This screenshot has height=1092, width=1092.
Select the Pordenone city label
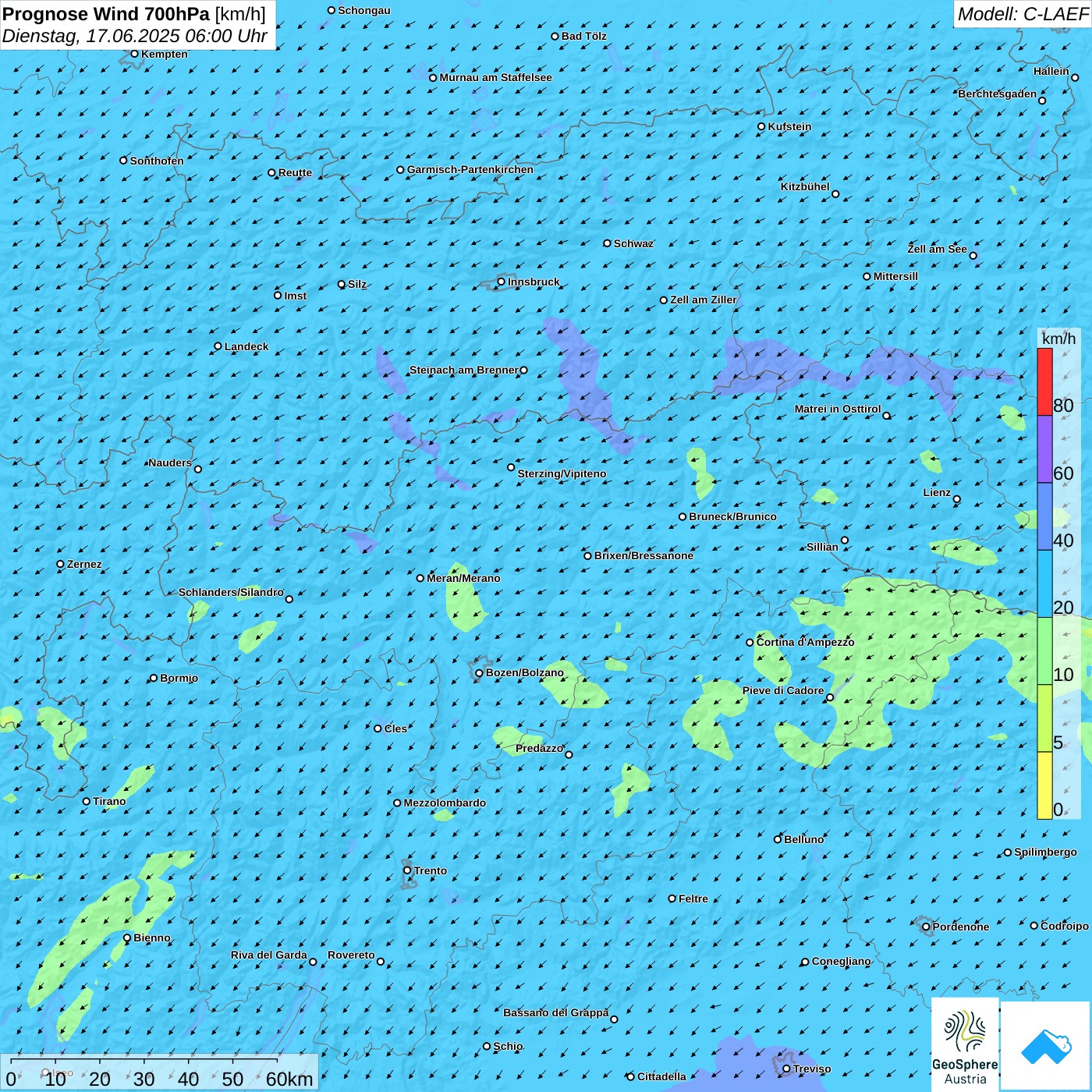tap(961, 927)
